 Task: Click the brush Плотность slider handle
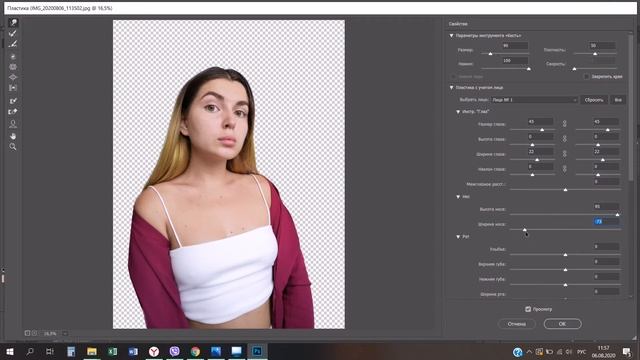595,53
